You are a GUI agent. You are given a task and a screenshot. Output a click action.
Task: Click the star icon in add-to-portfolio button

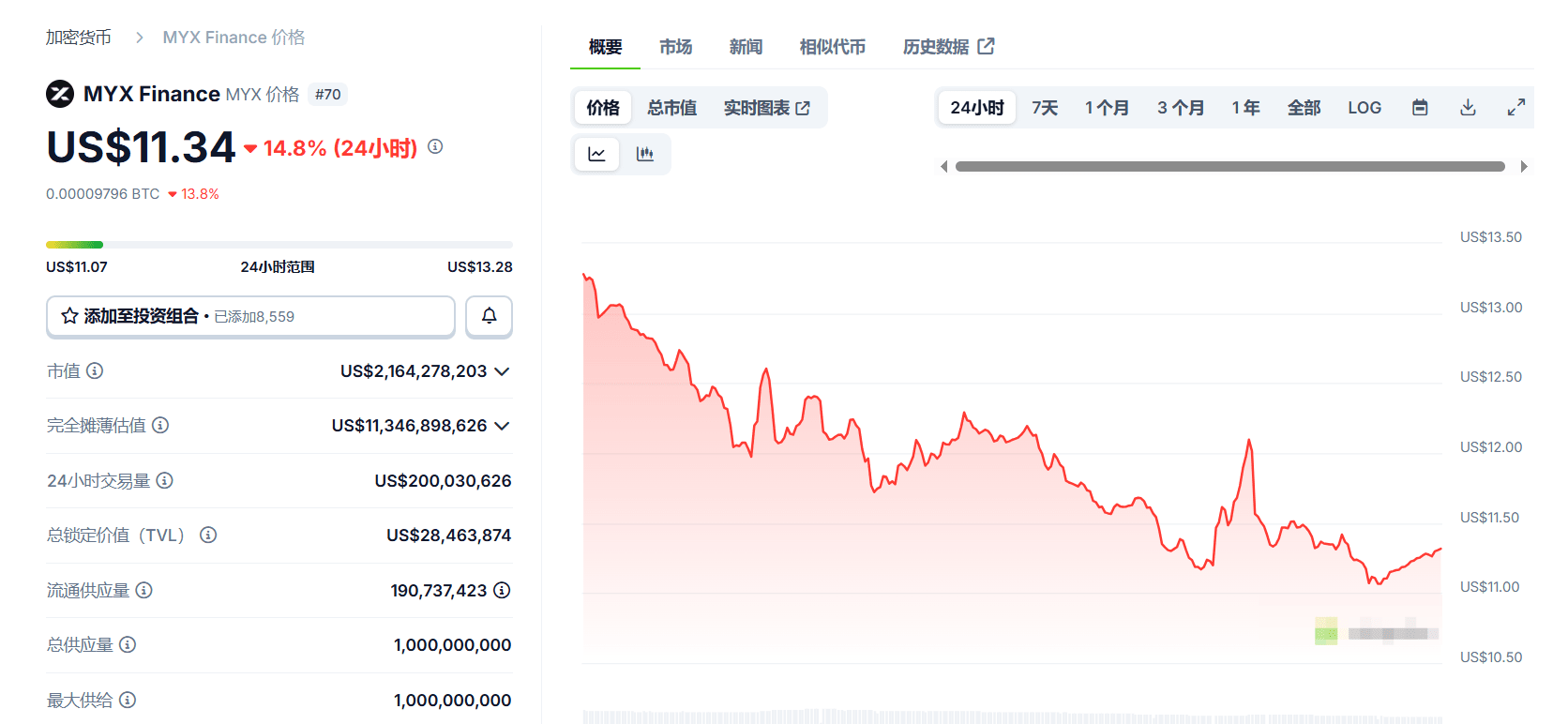tap(69, 316)
